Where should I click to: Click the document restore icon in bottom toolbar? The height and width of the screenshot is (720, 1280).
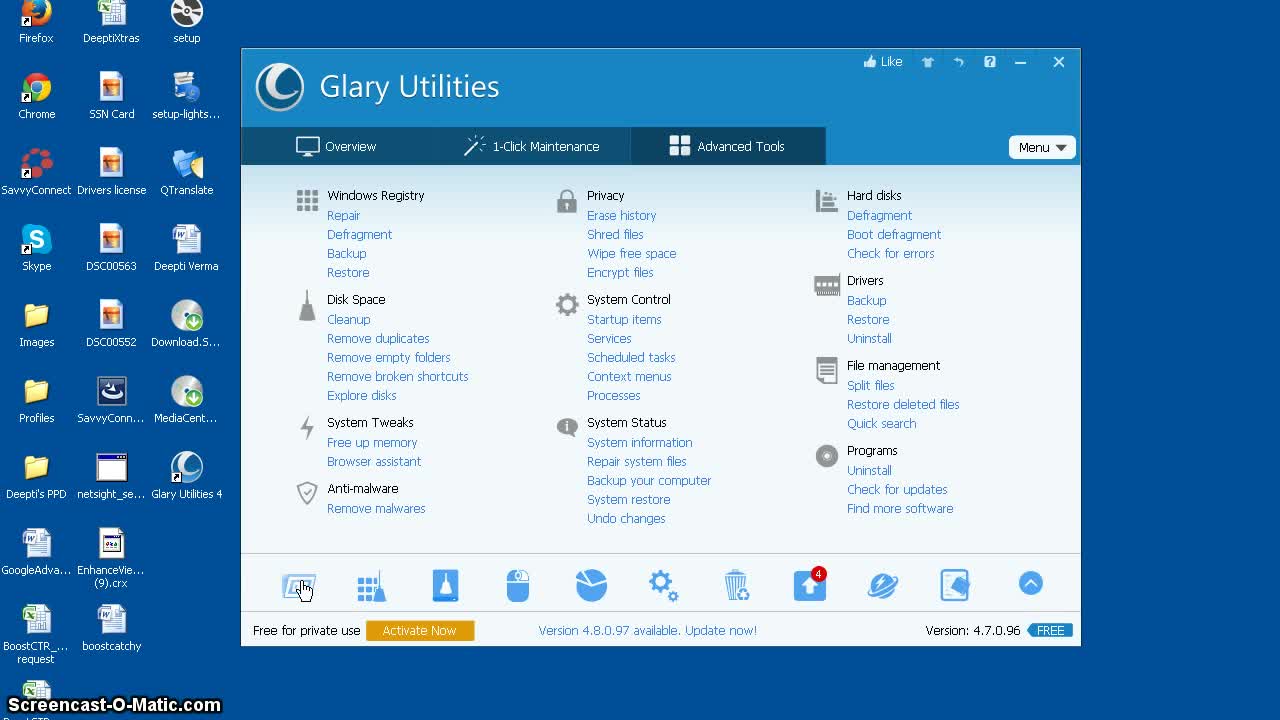[955, 585]
